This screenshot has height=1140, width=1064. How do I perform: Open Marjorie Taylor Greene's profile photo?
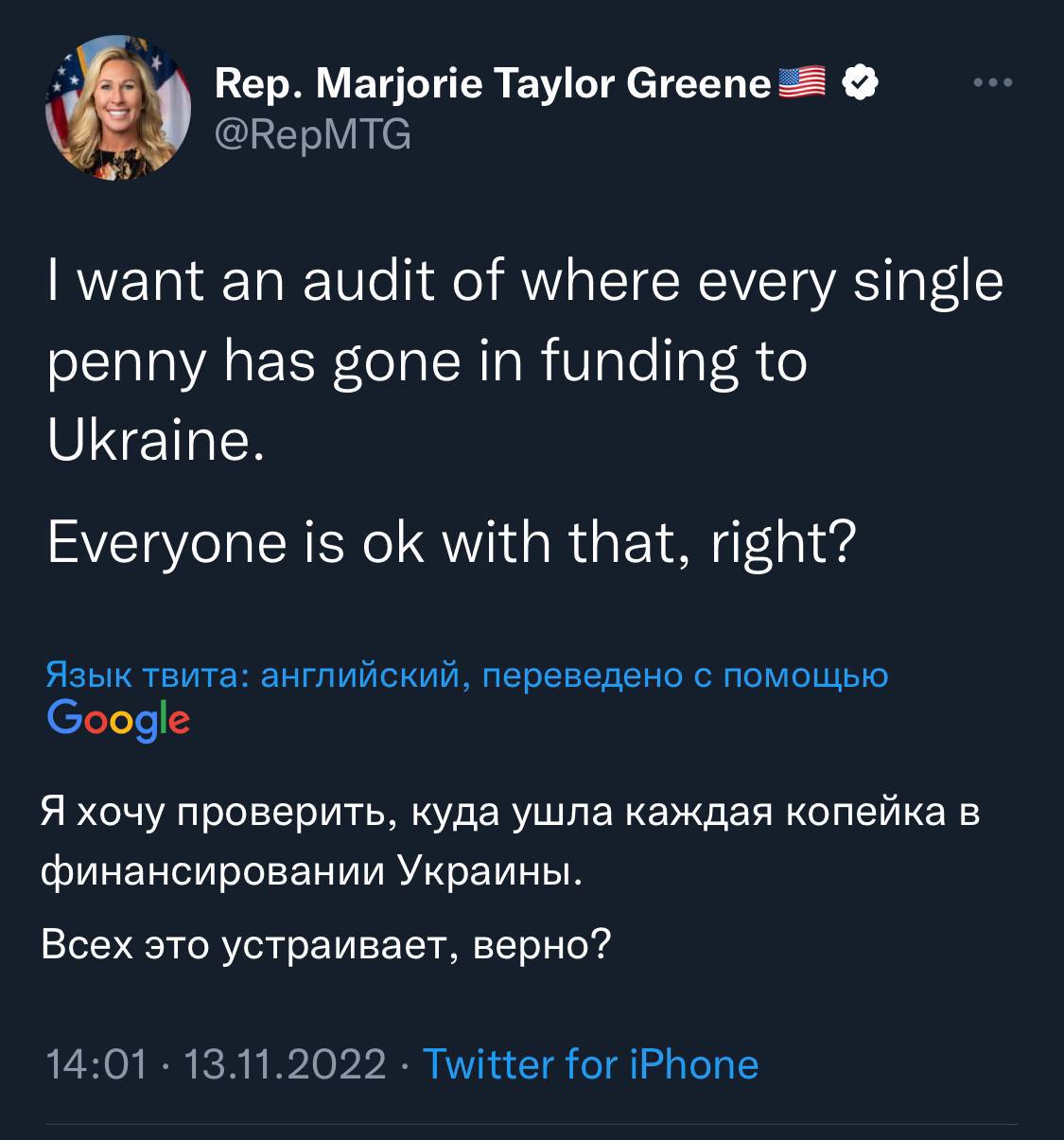(118, 109)
